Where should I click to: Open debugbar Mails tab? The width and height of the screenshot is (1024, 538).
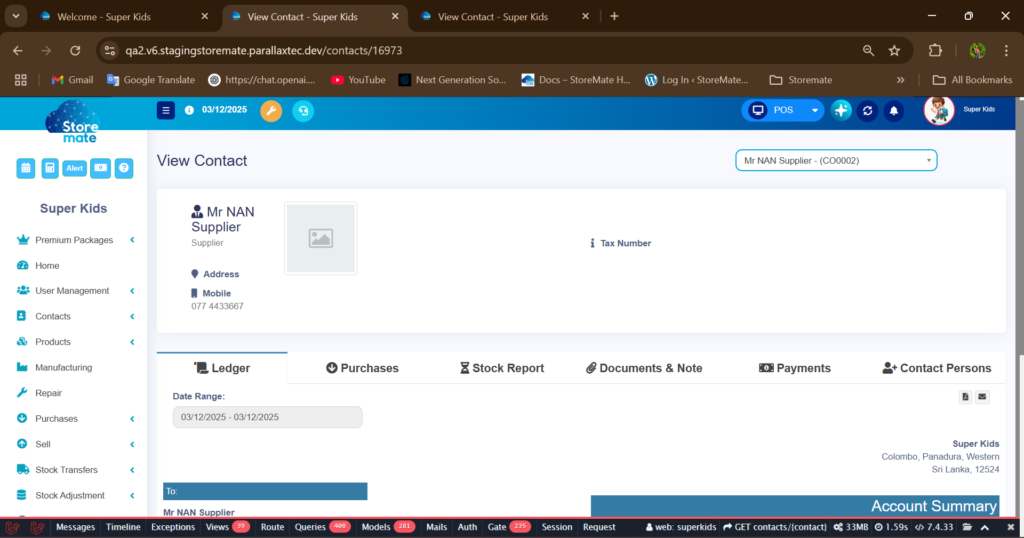(436, 527)
